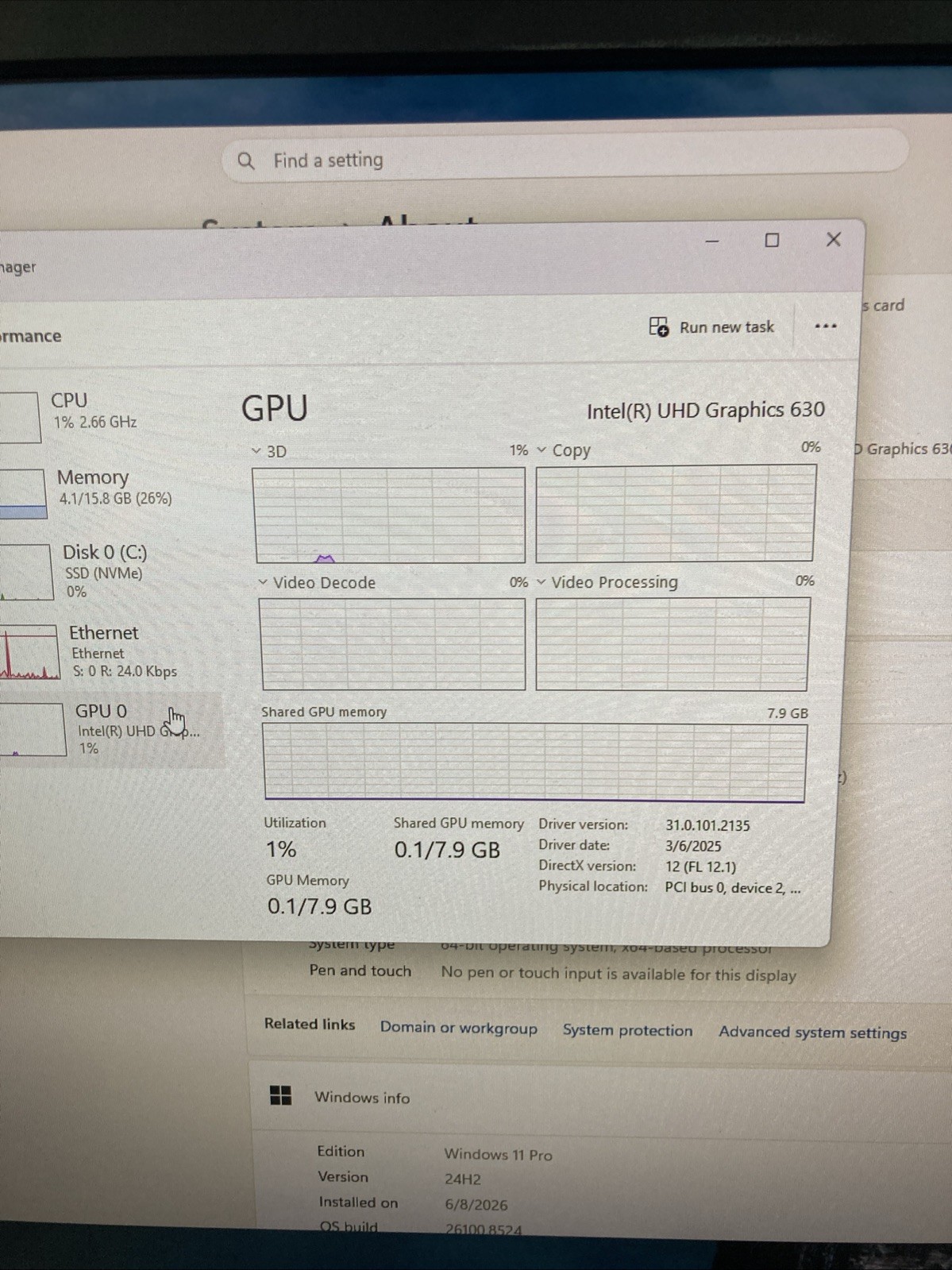Viewport: 952px width, 1270px height.
Task: Select Ethernet in performance sidebar
Action: coord(111,653)
